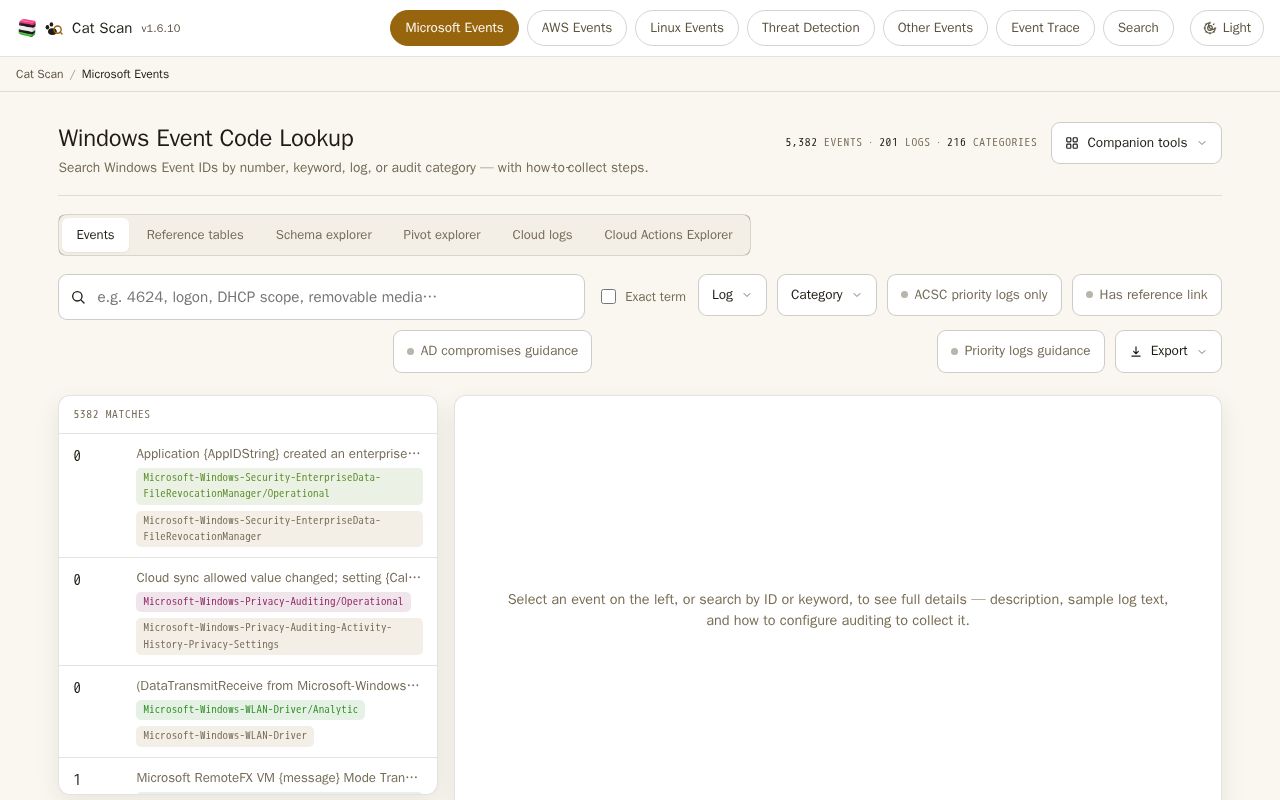
Task: Select event 'Application {AppIDString} created an enterprise'
Action: click(x=248, y=496)
